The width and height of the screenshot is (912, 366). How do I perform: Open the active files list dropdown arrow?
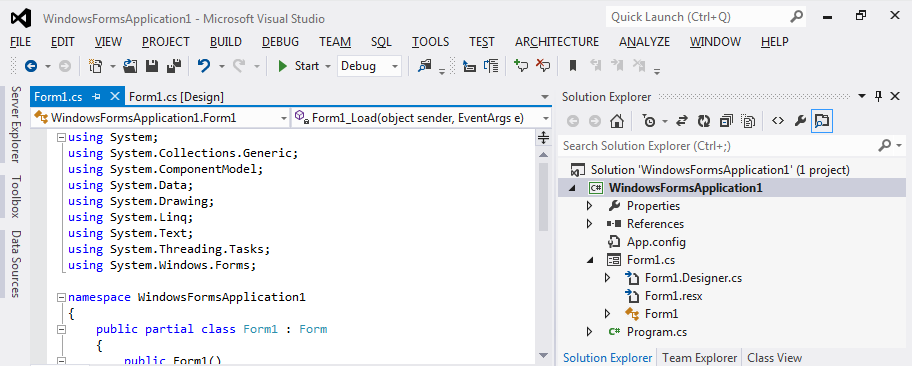(x=544, y=97)
